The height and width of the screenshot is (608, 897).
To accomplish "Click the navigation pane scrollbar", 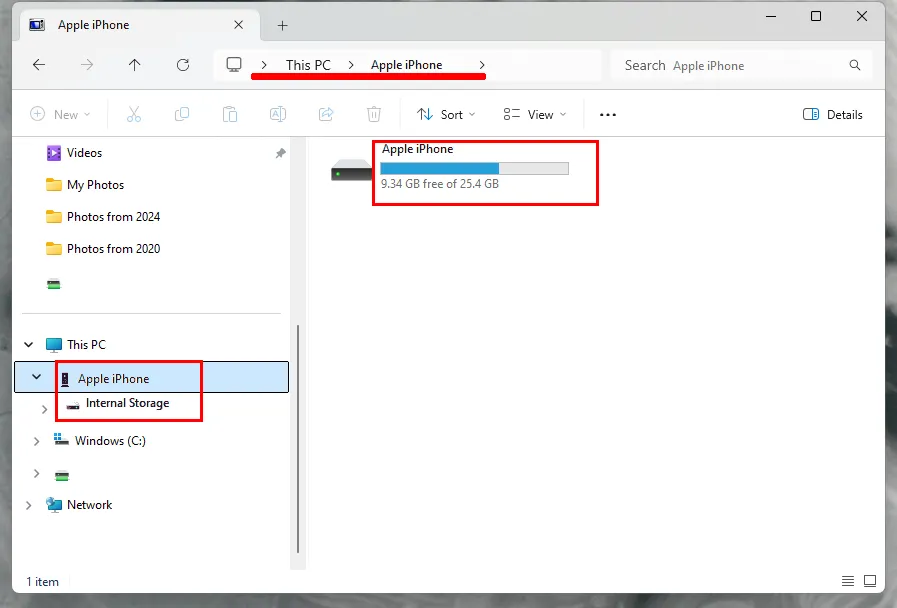I will tap(298, 439).
